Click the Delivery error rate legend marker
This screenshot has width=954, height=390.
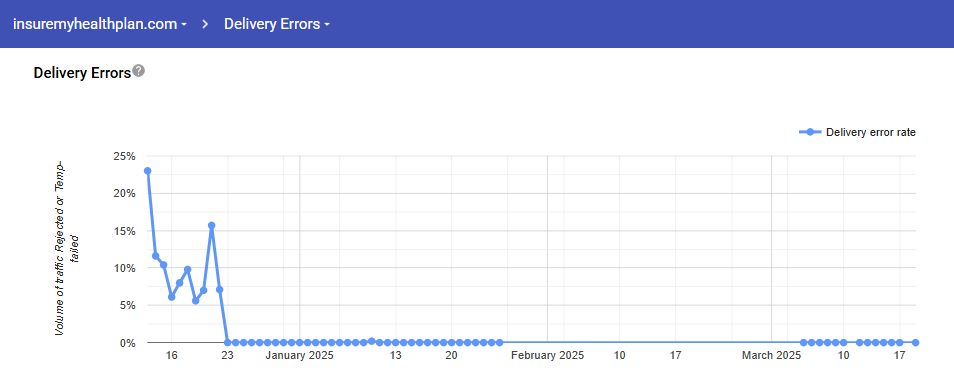[810, 132]
